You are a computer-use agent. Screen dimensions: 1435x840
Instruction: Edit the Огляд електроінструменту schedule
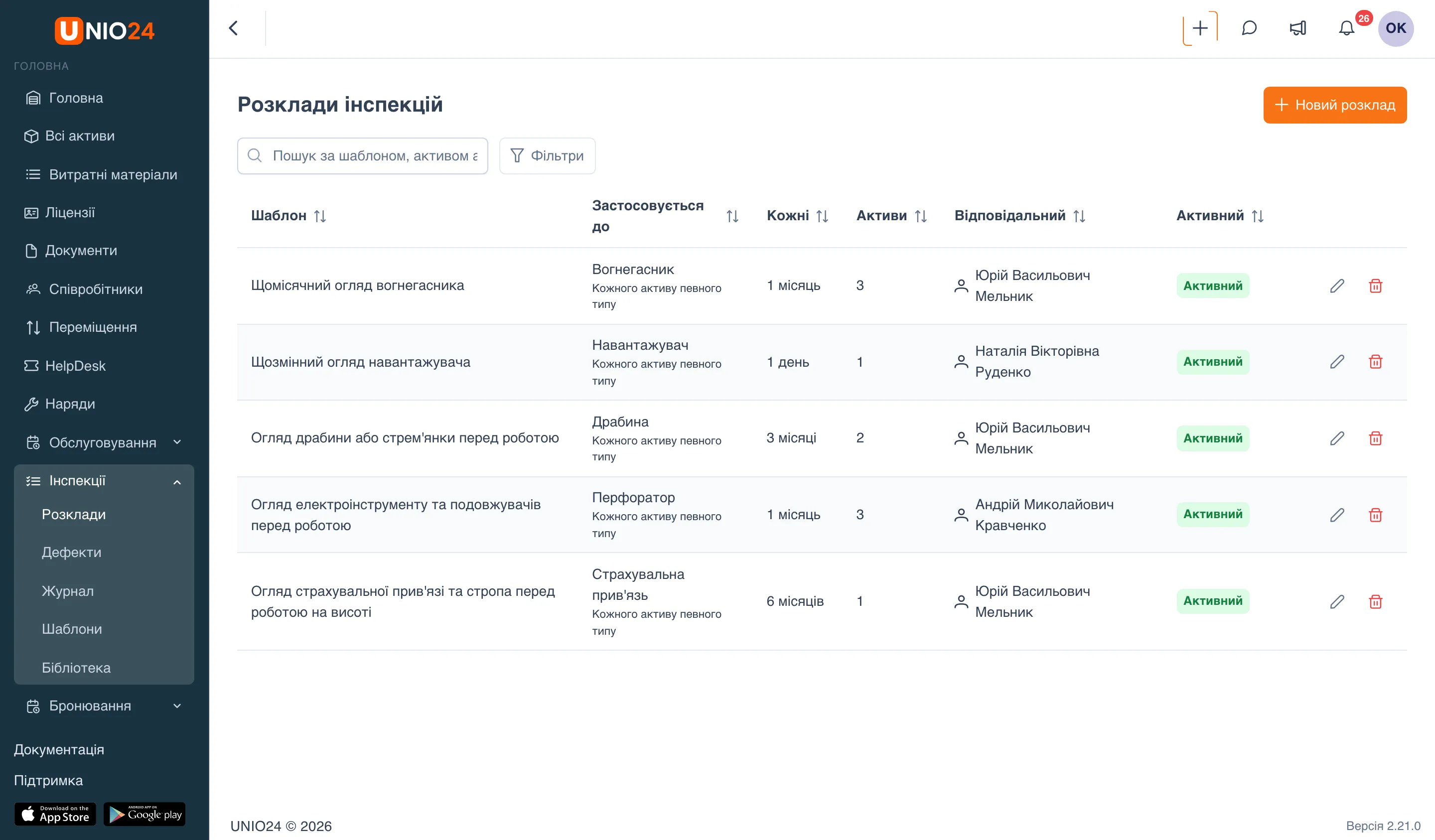coord(1337,515)
